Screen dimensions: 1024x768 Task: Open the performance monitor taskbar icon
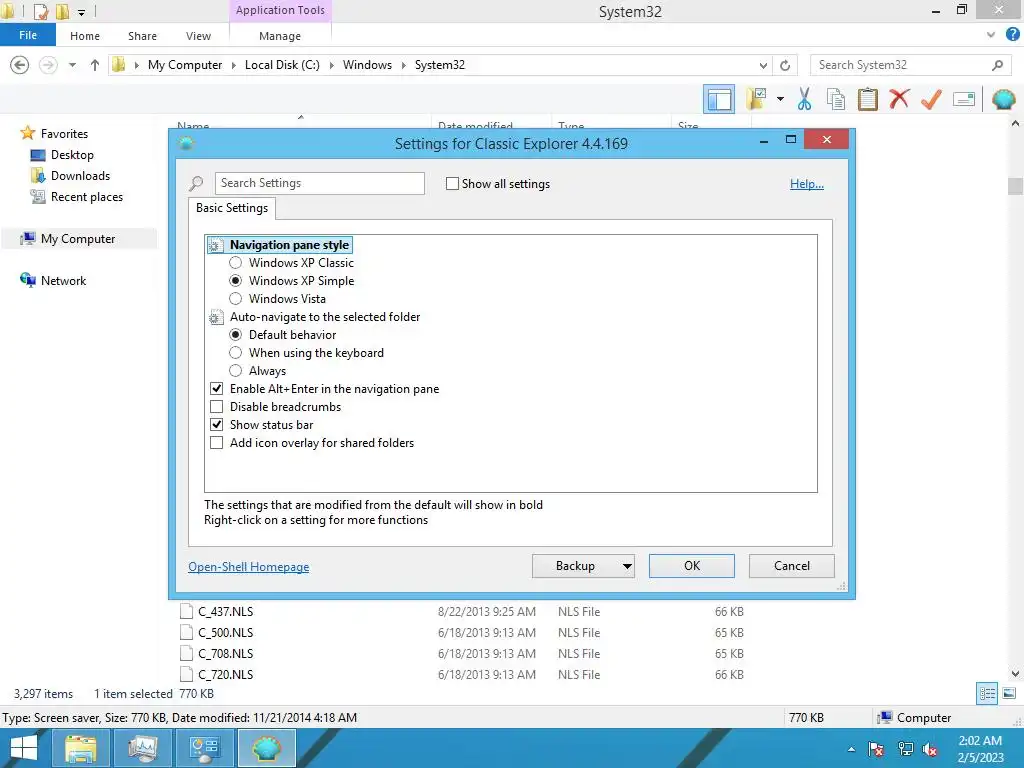coord(142,748)
